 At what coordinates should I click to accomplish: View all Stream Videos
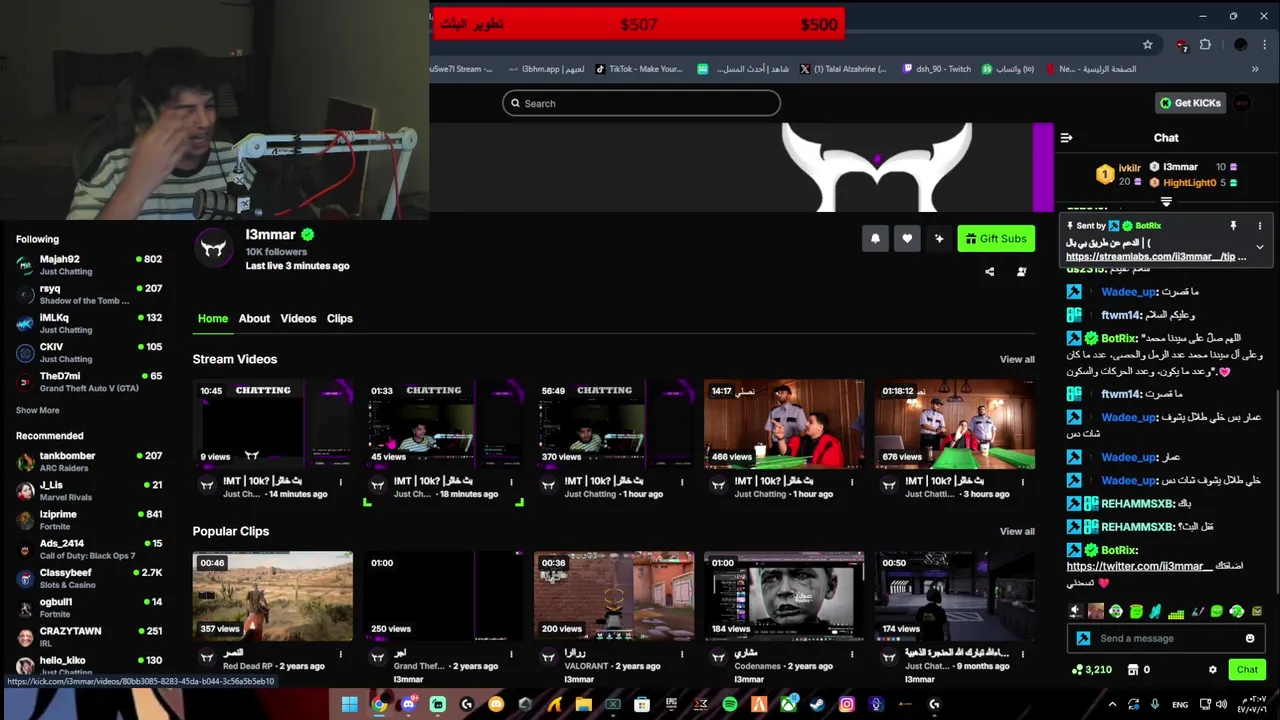1017,359
